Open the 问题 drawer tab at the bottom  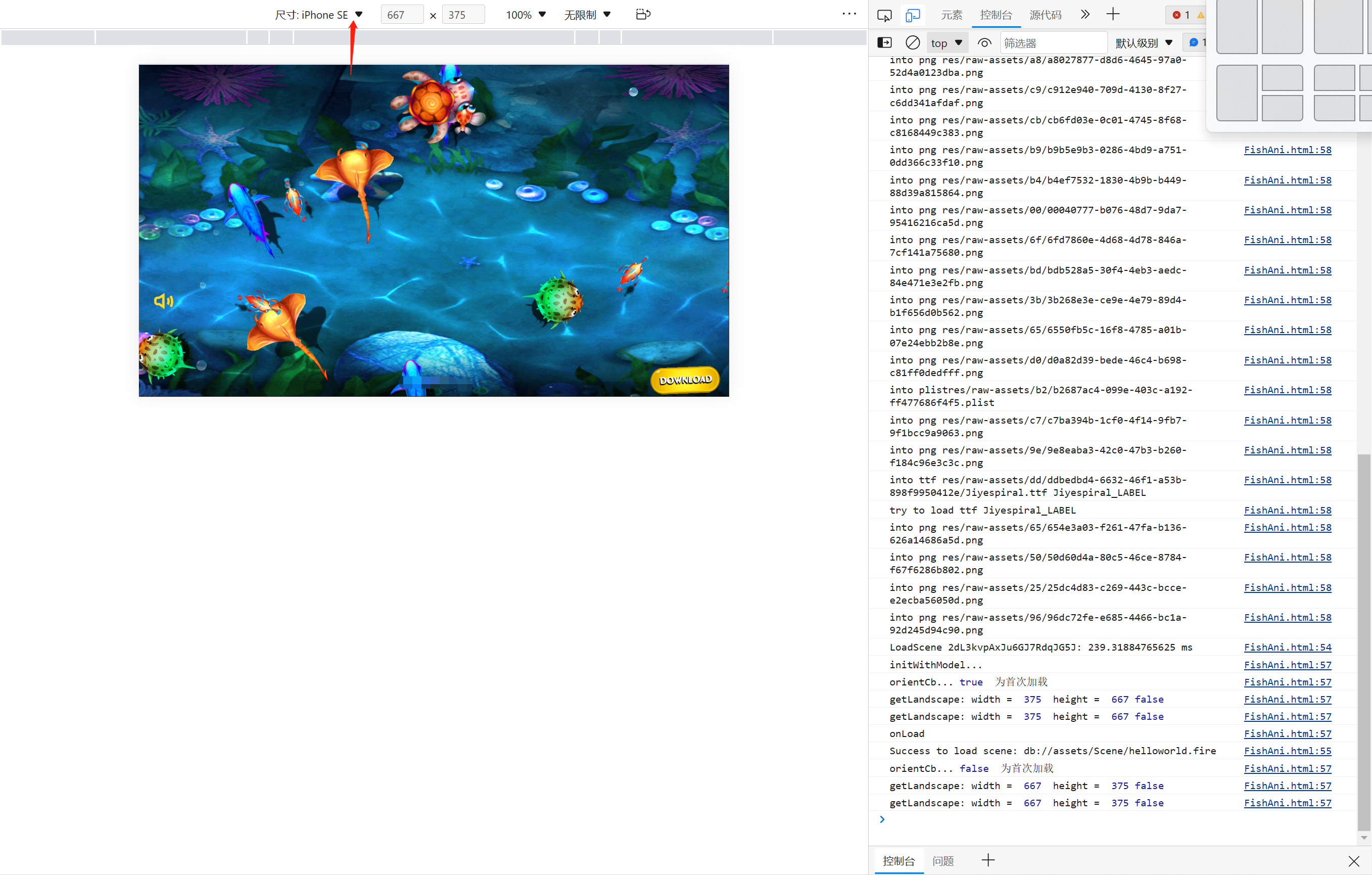pos(942,860)
